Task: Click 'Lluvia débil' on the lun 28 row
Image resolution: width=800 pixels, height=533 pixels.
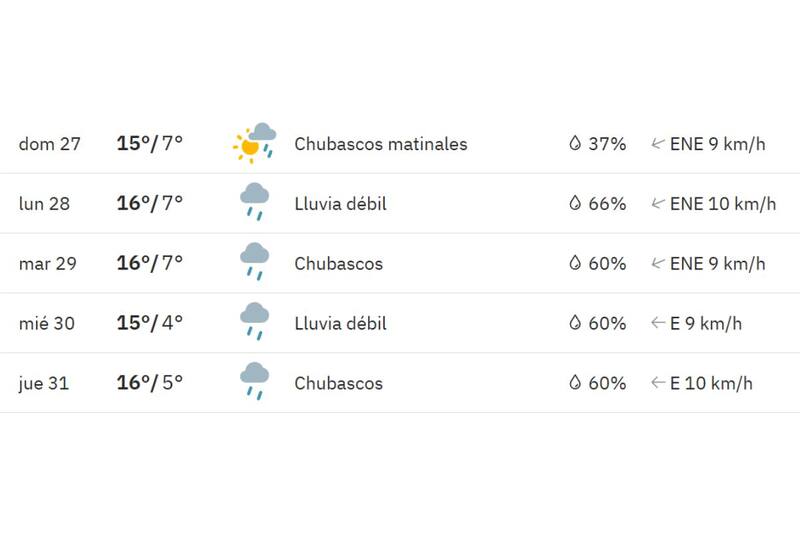Action: click(x=340, y=204)
